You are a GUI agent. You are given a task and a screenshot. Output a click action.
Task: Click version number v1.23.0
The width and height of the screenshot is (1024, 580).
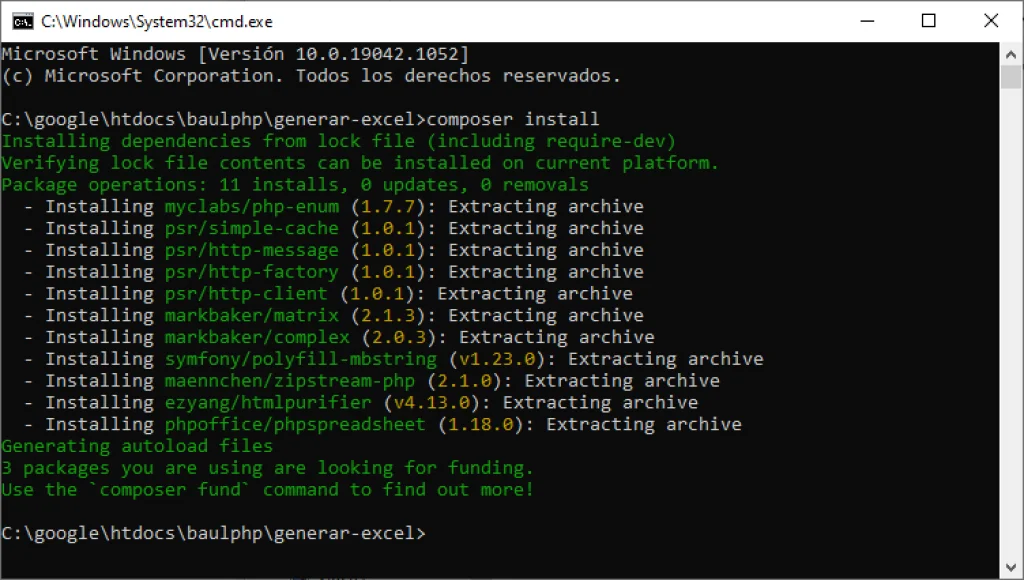click(x=497, y=359)
